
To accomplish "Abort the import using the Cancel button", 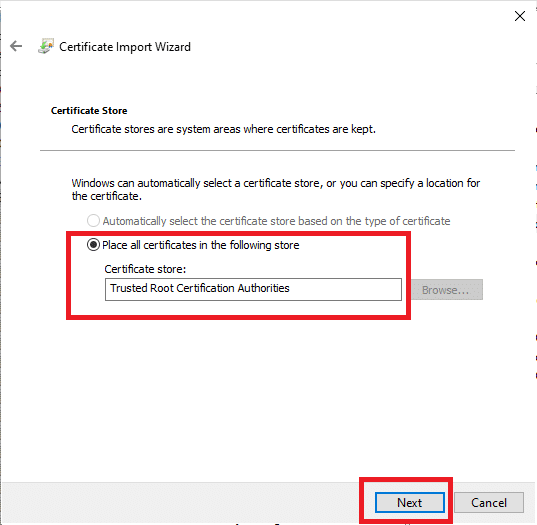I will 489,502.
